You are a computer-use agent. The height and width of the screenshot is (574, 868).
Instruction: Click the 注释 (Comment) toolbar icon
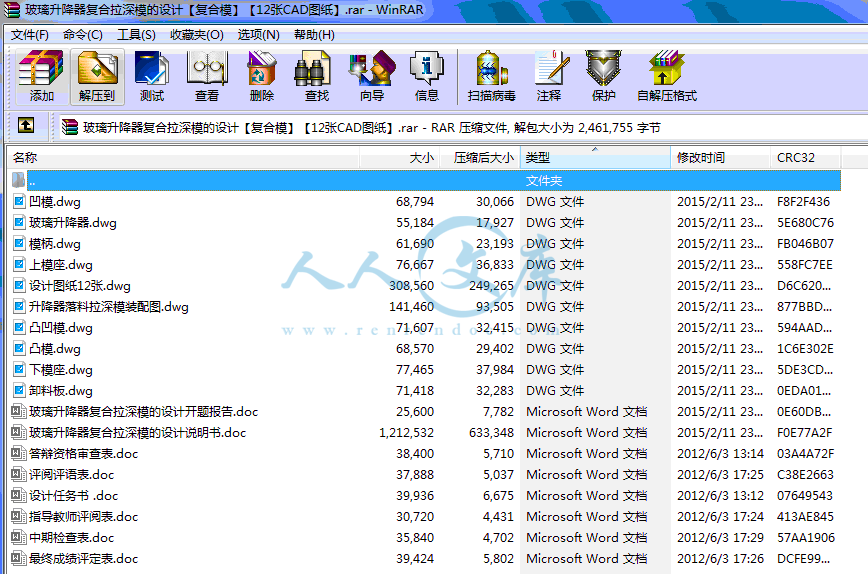pyautogui.click(x=549, y=76)
